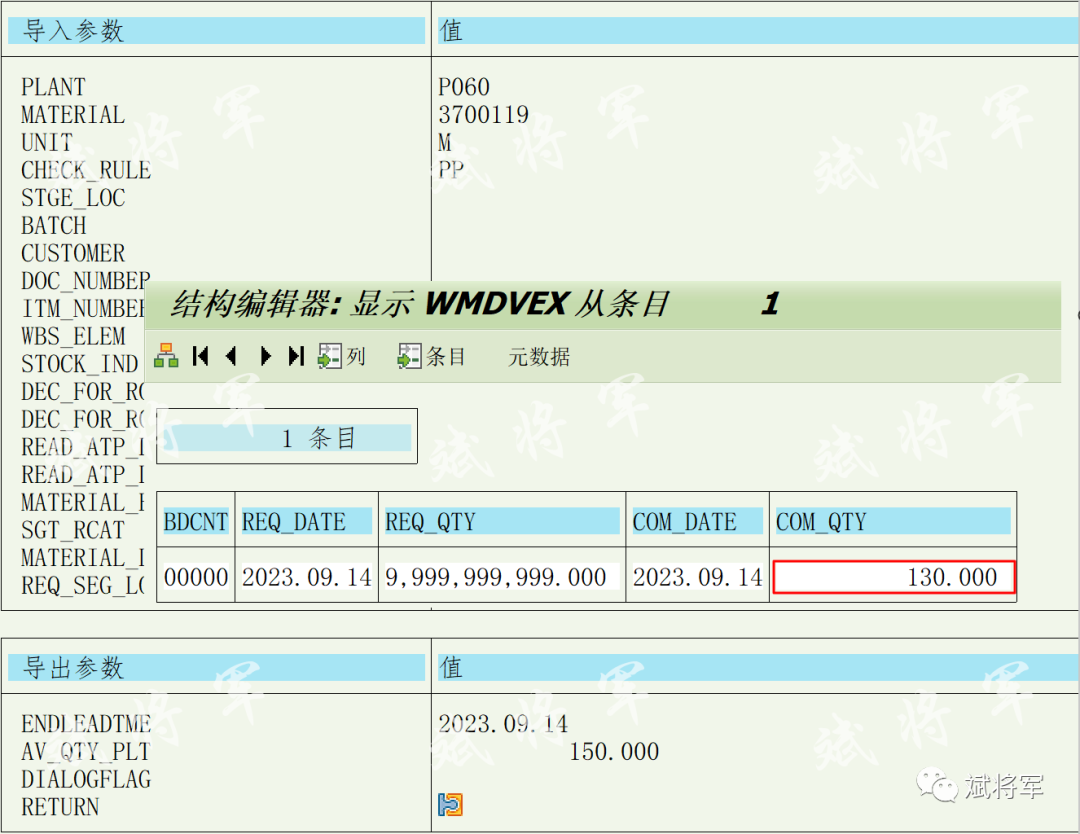The image size is (1080, 834).
Task: Select the ENDLEADTME parameter name
Action: pos(86,724)
